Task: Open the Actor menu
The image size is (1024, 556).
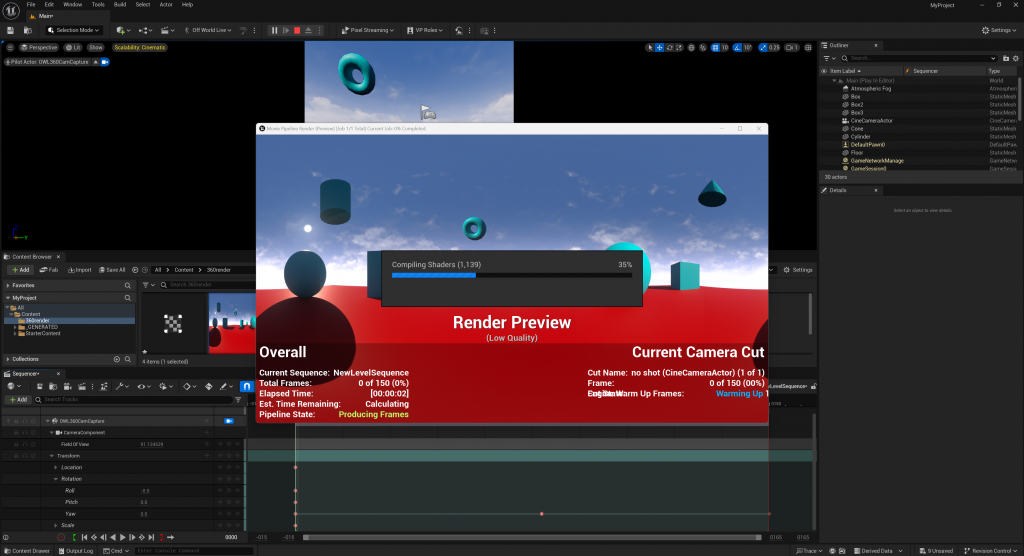Action: (x=166, y=5)
